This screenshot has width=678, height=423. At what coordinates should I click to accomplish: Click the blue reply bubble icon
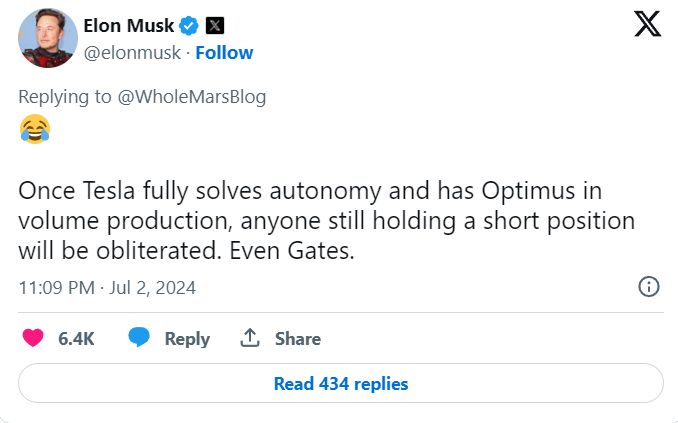click(140, 339)
